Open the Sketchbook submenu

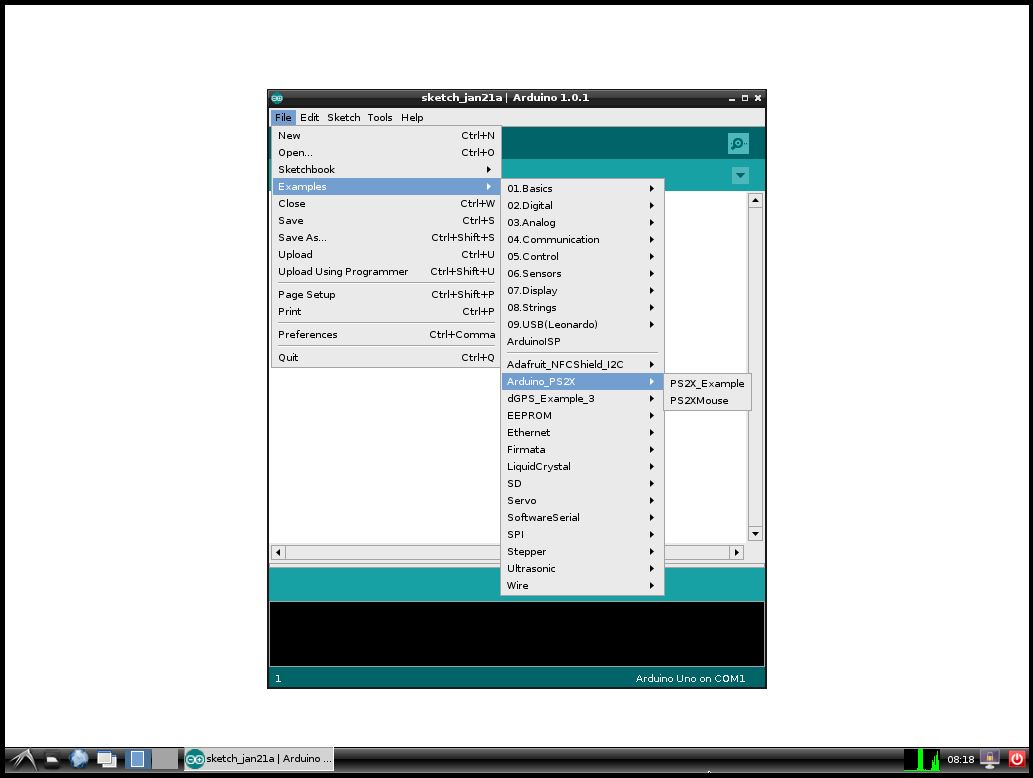[385, 169]
